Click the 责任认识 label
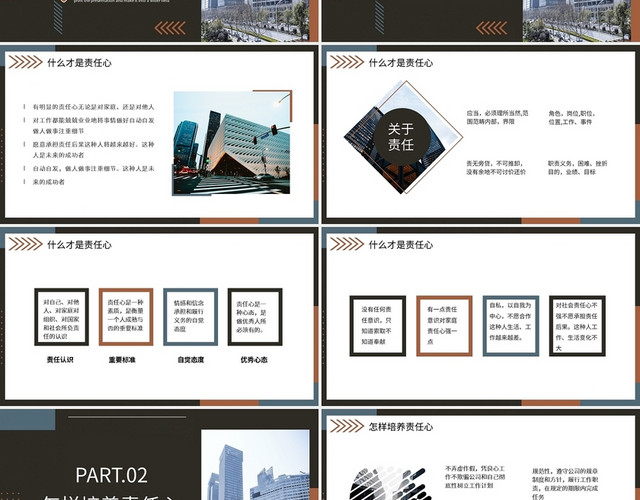 pyautogui.click(x=60, y=360)
